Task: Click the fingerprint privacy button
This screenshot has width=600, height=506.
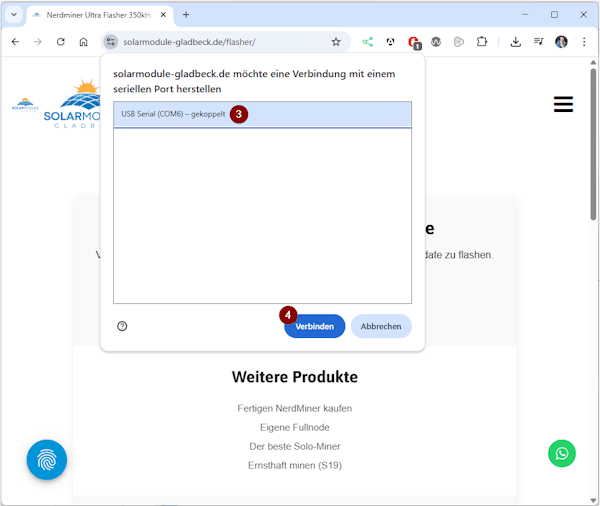Action: click(x=47, y=460)
